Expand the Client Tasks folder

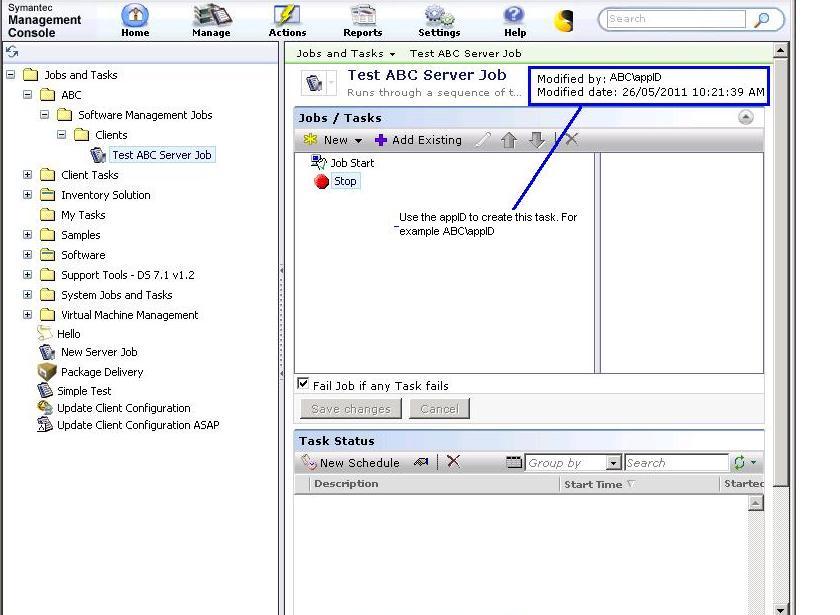[x=27, y=175]
